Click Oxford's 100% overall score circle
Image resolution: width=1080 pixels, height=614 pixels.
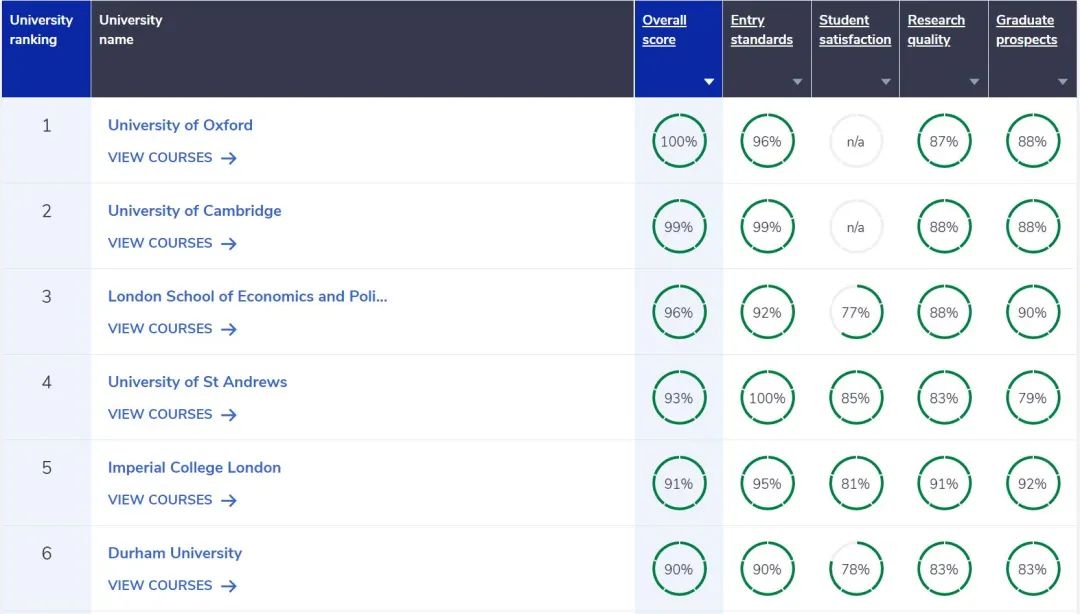point(679,141)
